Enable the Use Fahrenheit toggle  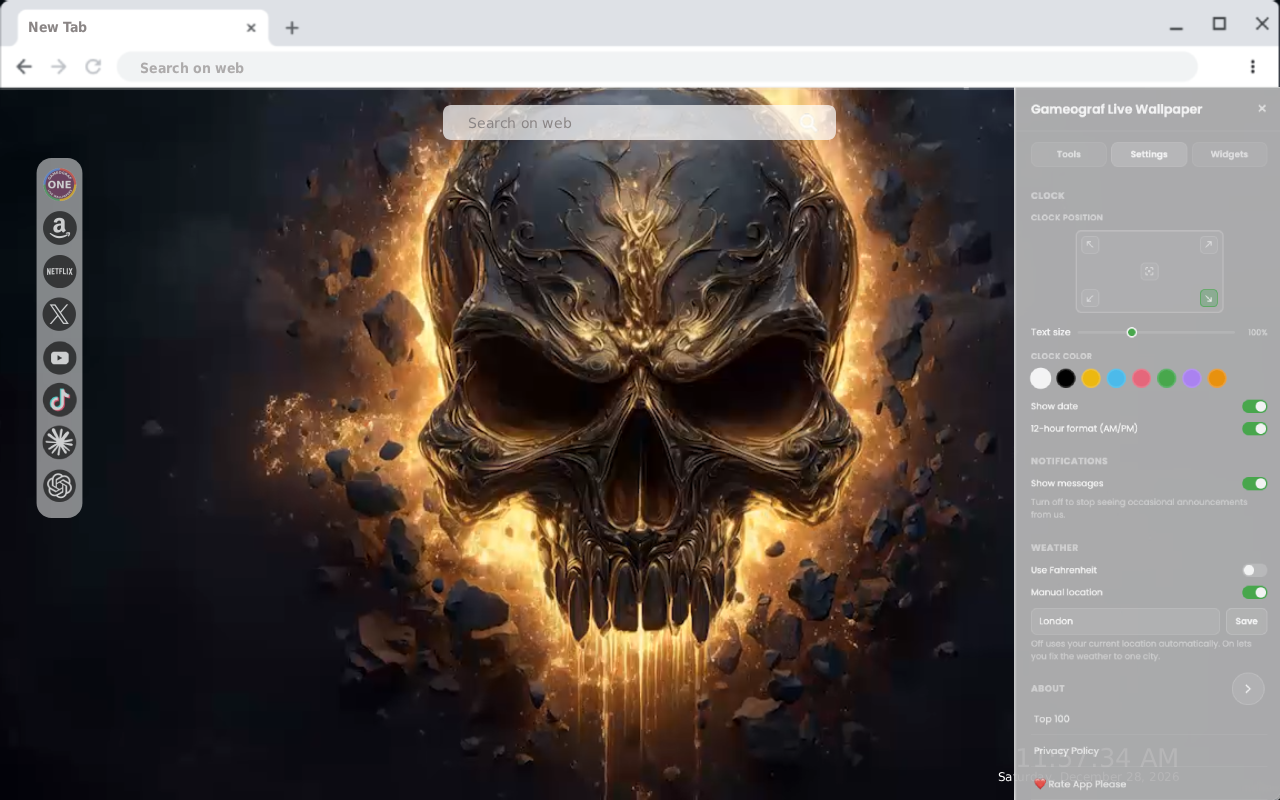tap(1254, 570)
